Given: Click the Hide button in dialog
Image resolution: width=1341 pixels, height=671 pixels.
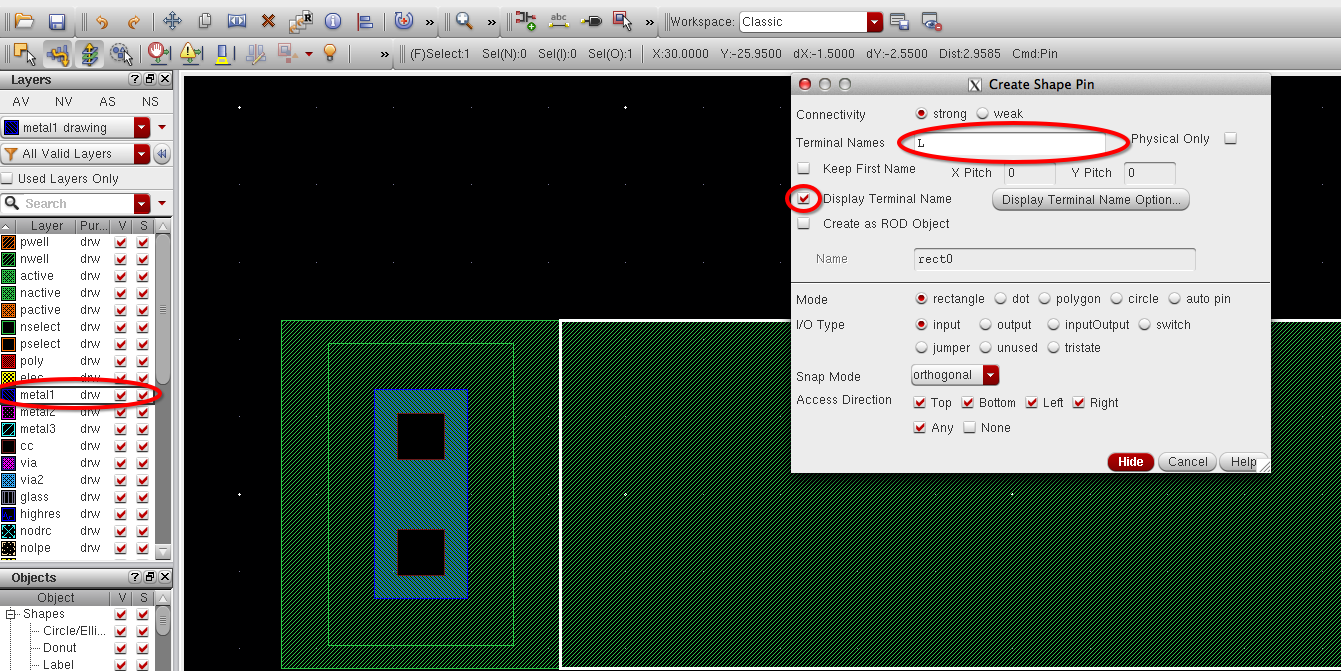Looking at the screenshot, I should 1131,462.
